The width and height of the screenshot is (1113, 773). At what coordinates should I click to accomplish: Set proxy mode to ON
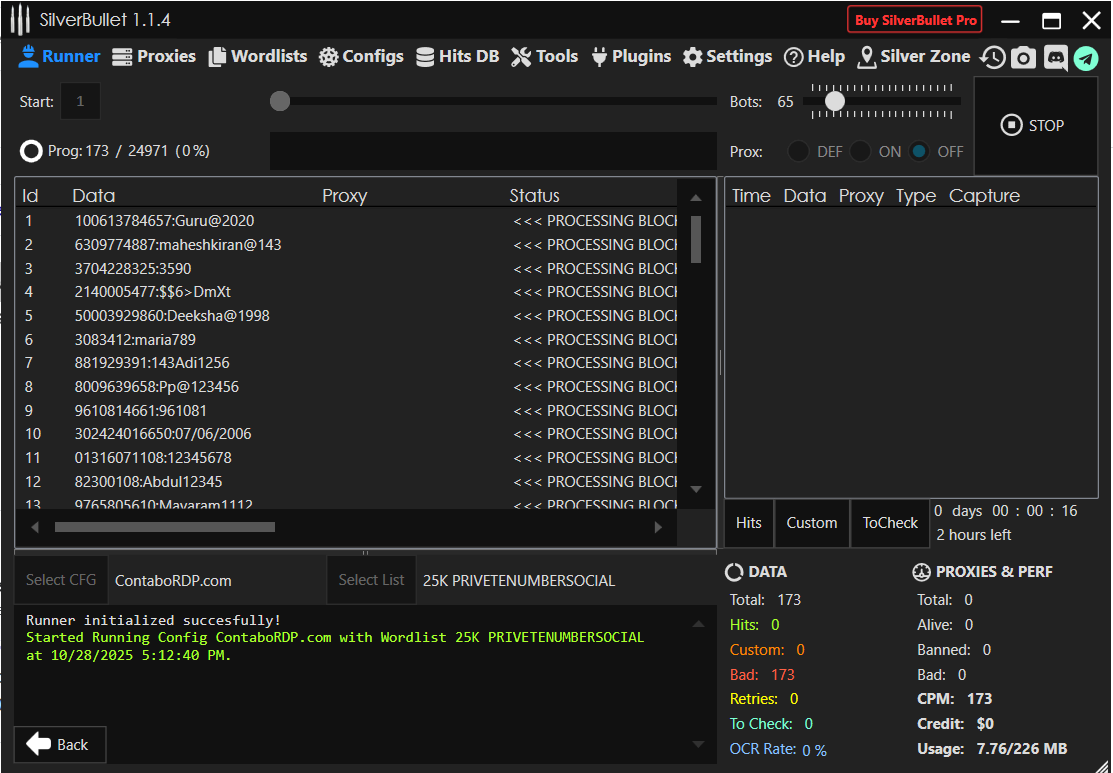pyautogui.click(x=860, y=151)
